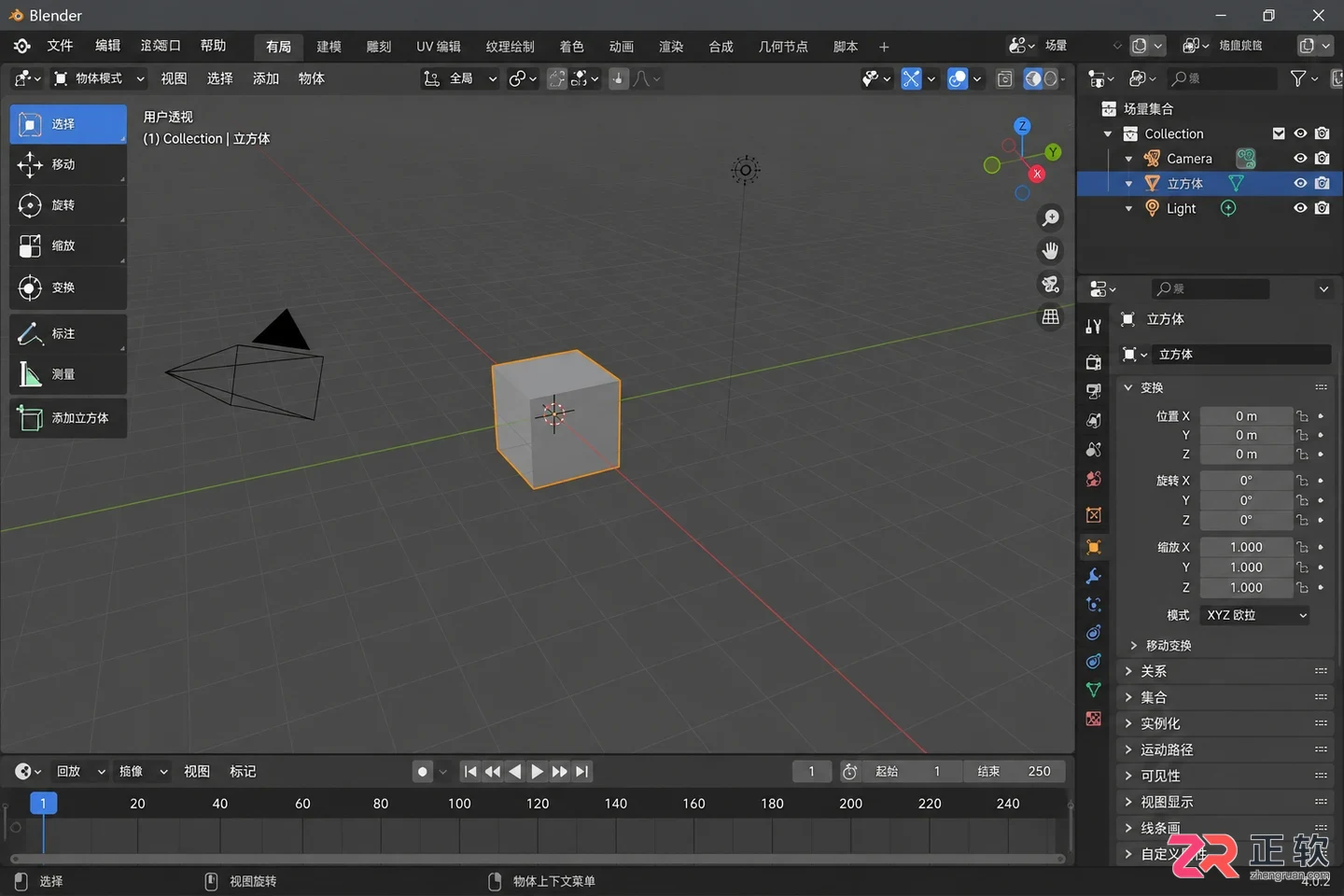The image size is (1344, 896).
Task: Hide the 立方体 object with eye icon
Action: [1300, 184]
